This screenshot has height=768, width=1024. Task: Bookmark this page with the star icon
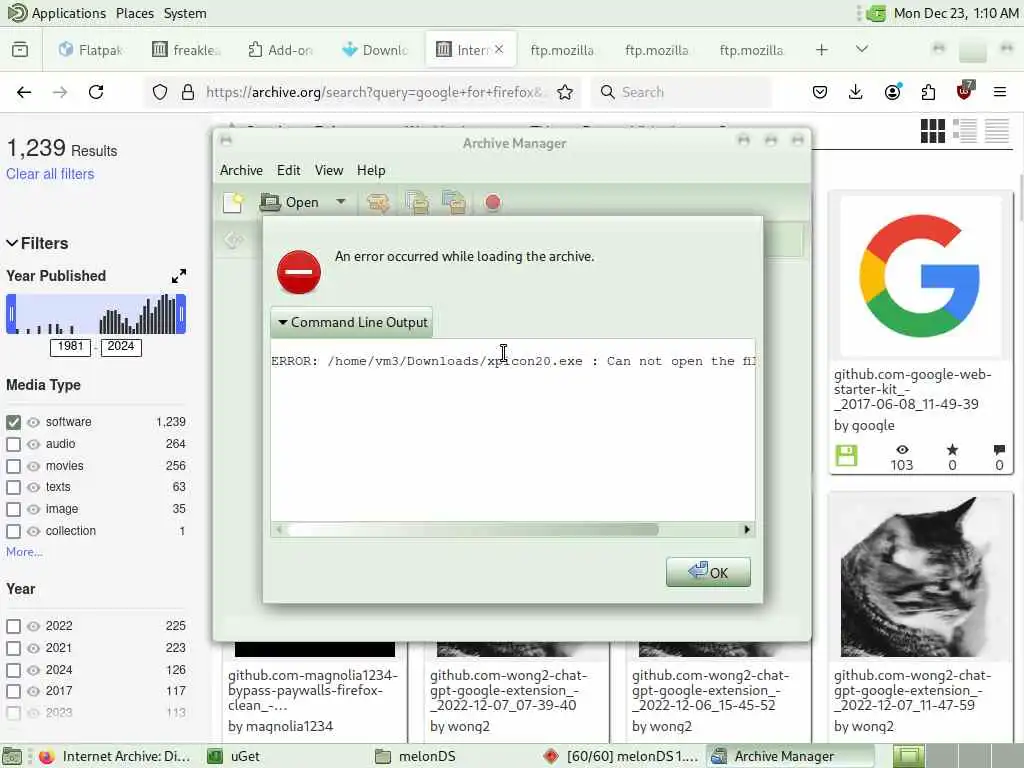click(565, 92)
